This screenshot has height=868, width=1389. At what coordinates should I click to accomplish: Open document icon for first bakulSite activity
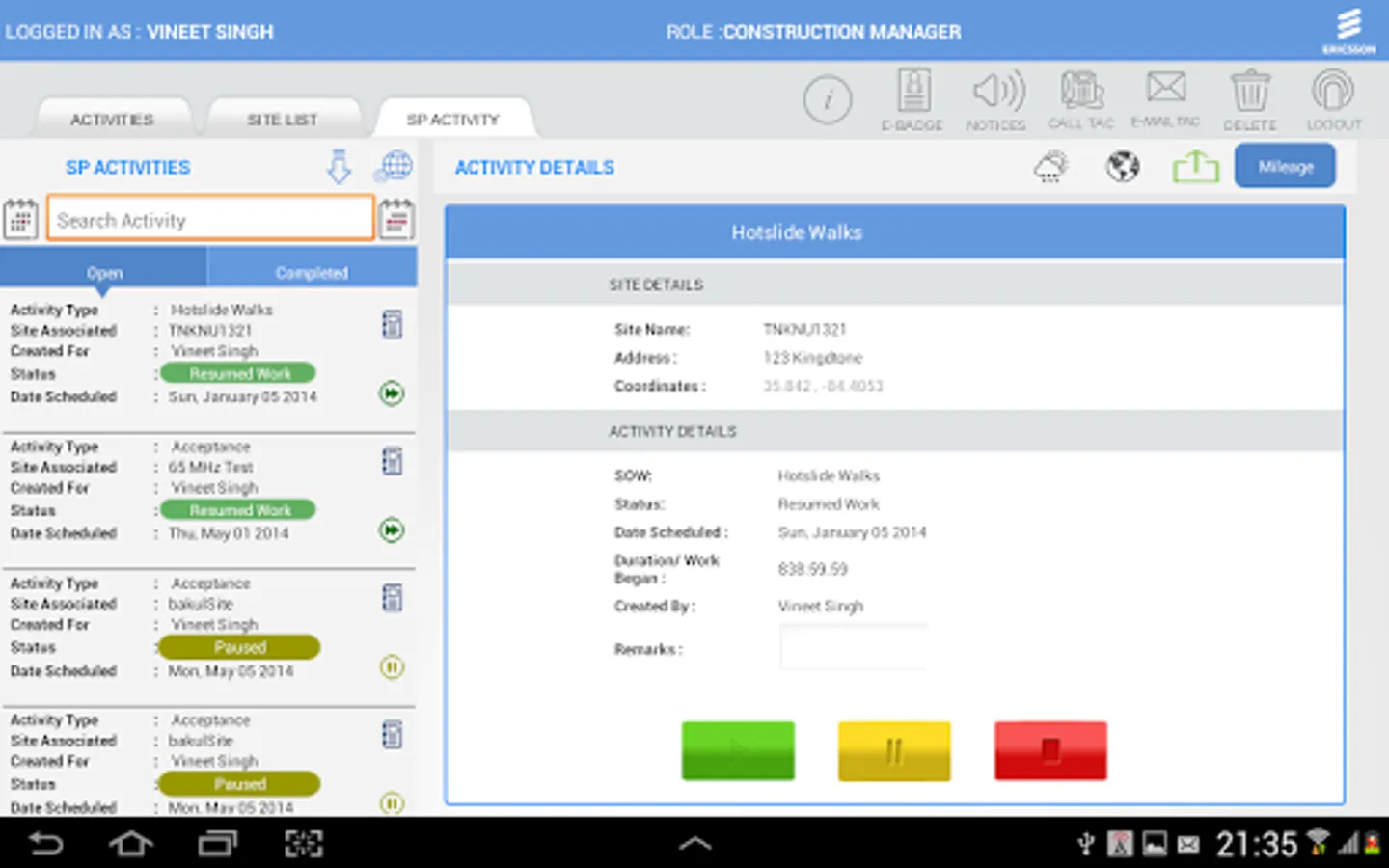(392, 598)
